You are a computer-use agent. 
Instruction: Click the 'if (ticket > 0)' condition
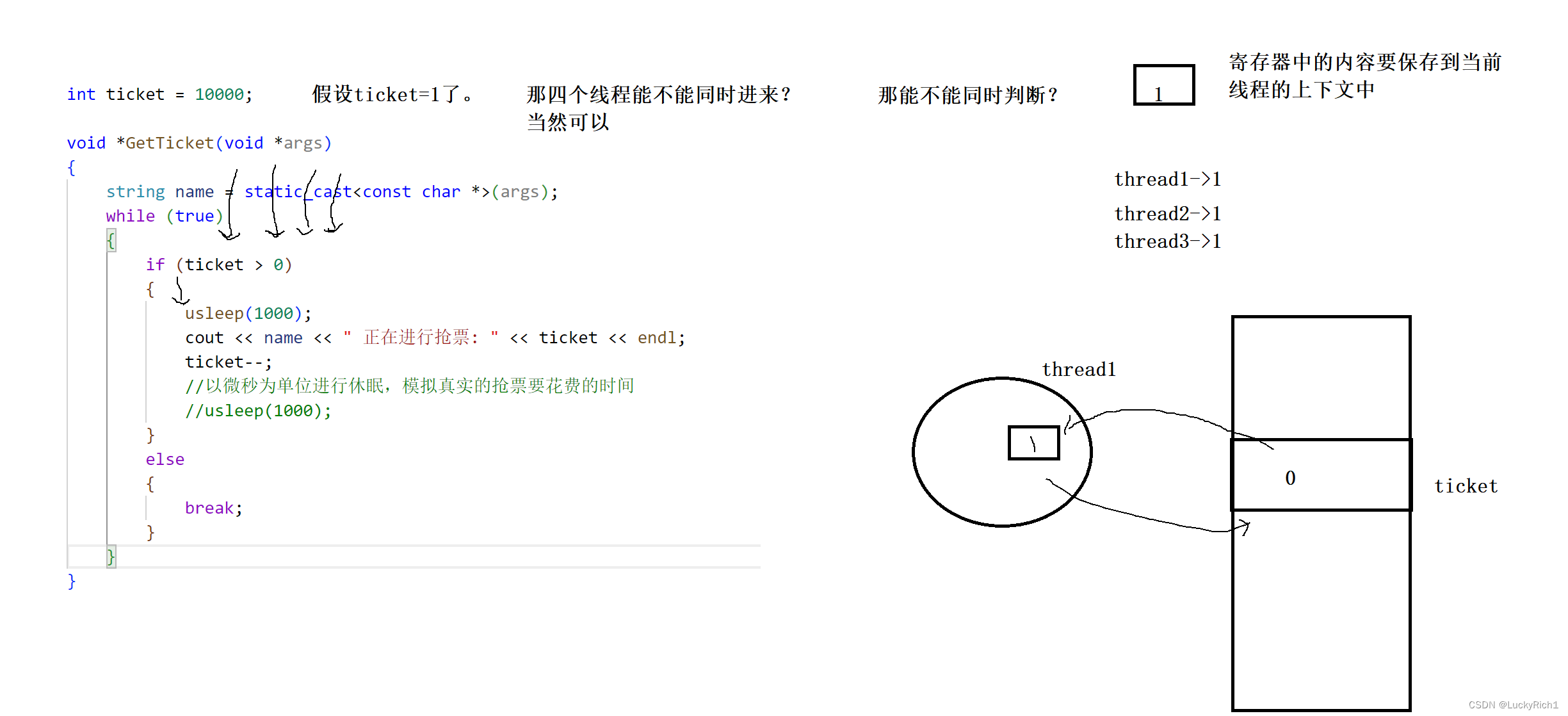point(219,264)
